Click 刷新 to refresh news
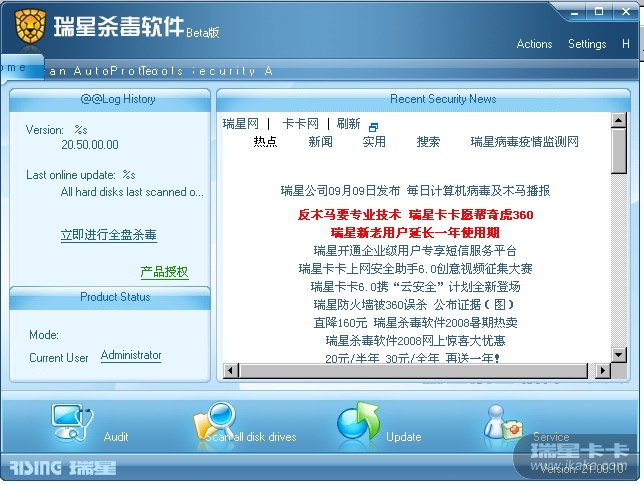The width and height of the screenshot is (644, 484). (x=348, y=123)
